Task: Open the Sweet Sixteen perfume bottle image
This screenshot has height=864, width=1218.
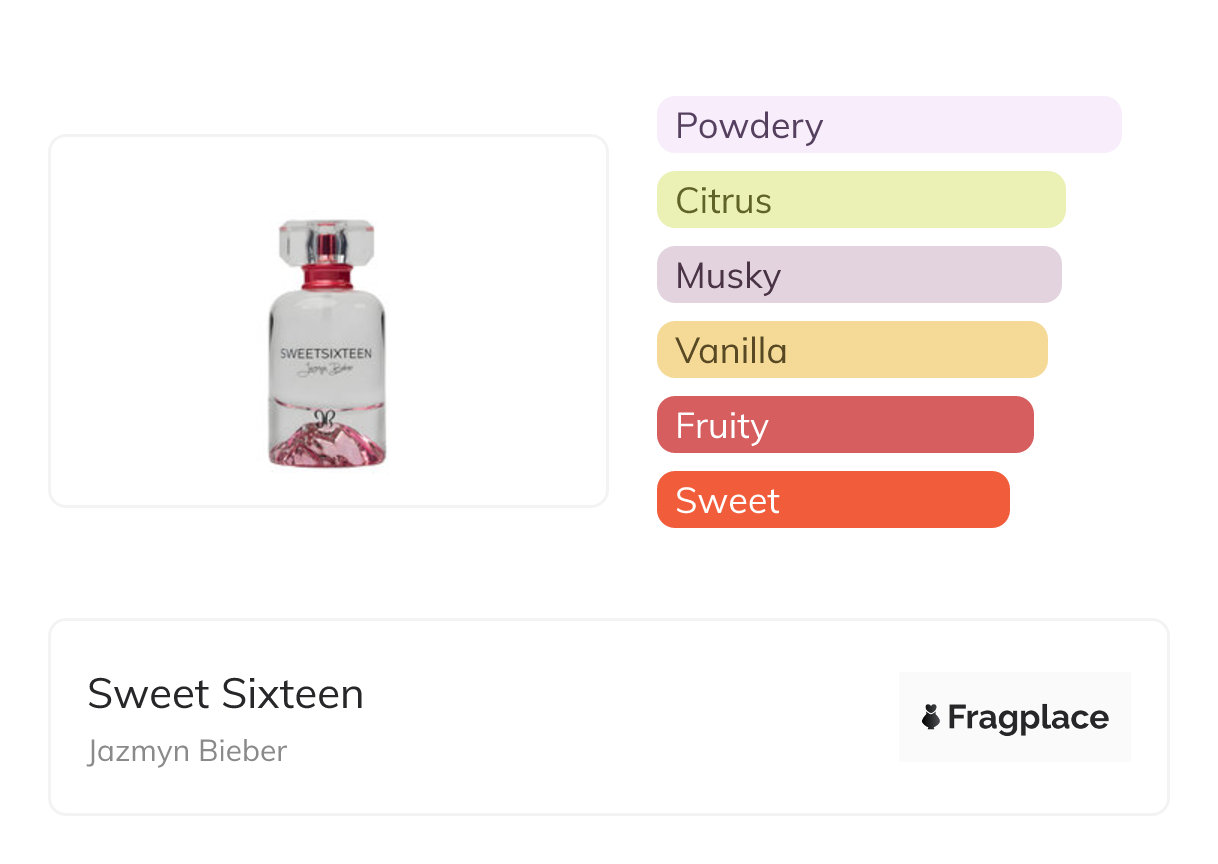Action: click(x=327, y=343)
